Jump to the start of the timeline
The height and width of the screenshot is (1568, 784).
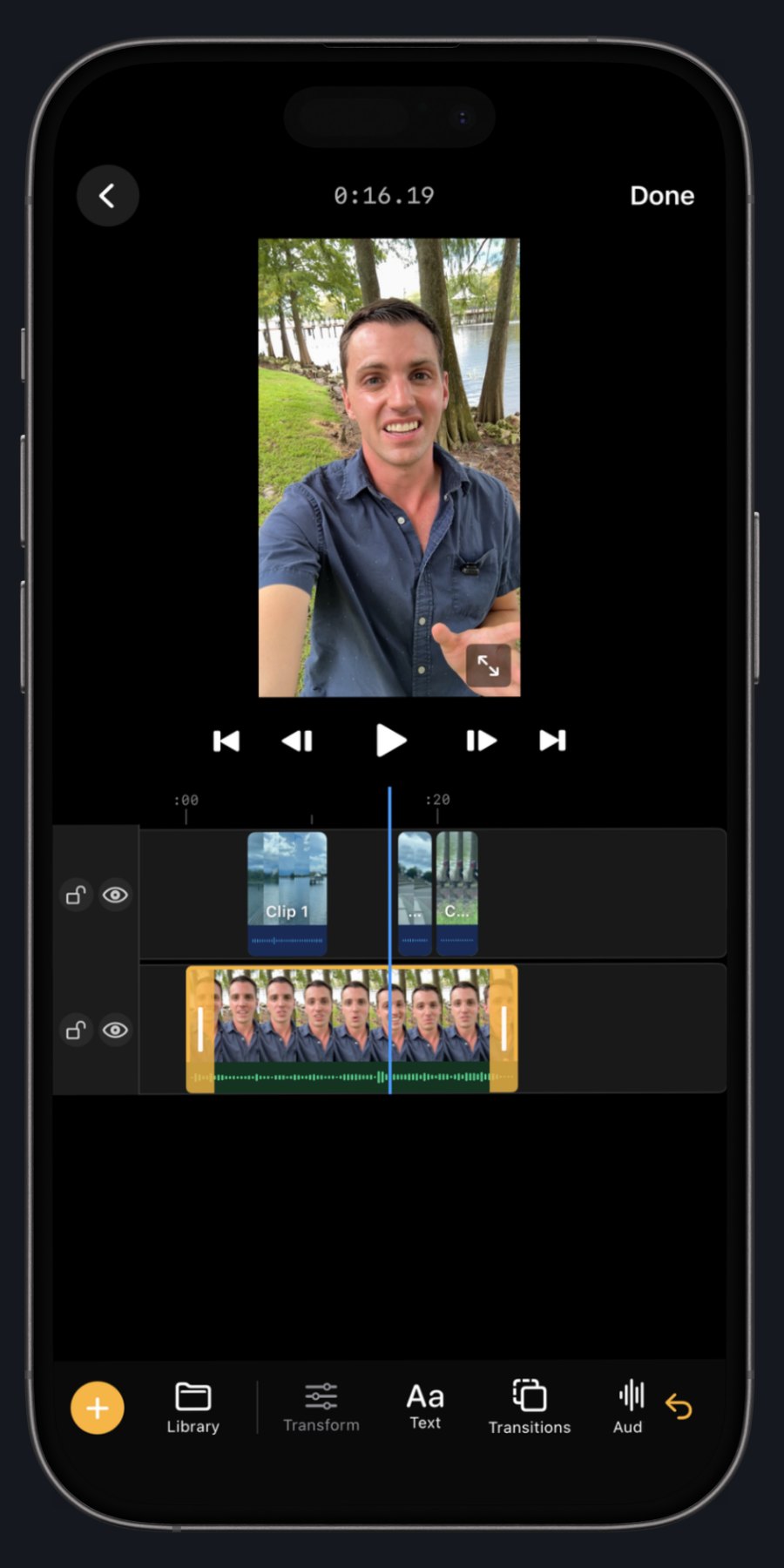point(226,741)
